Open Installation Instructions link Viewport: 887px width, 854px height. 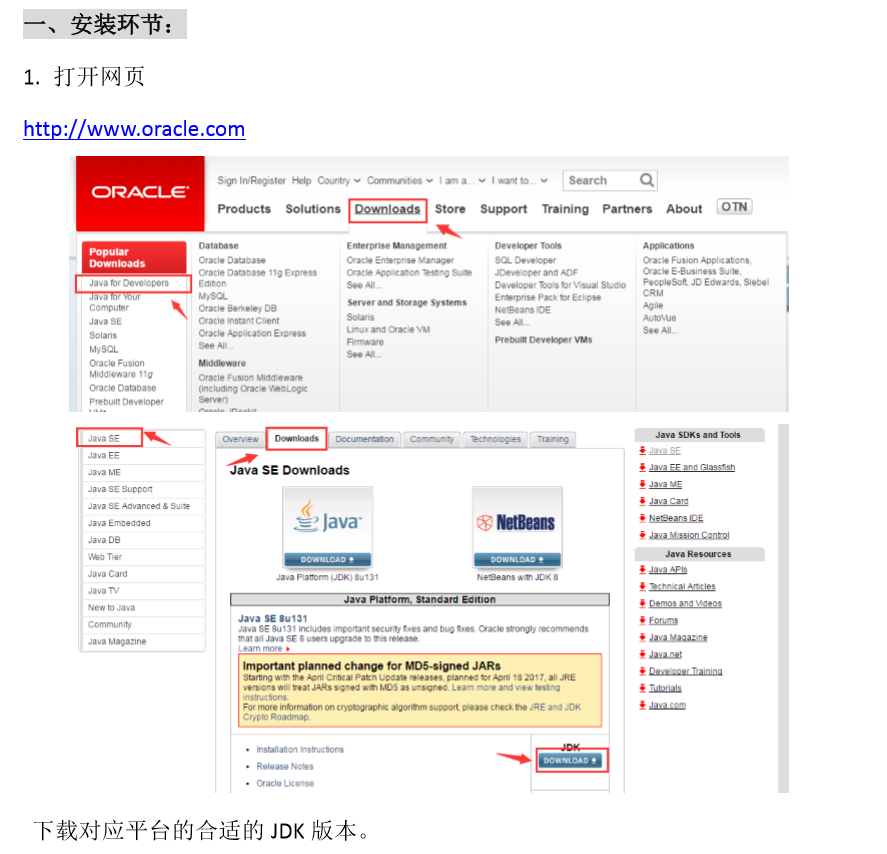[300, 749]
